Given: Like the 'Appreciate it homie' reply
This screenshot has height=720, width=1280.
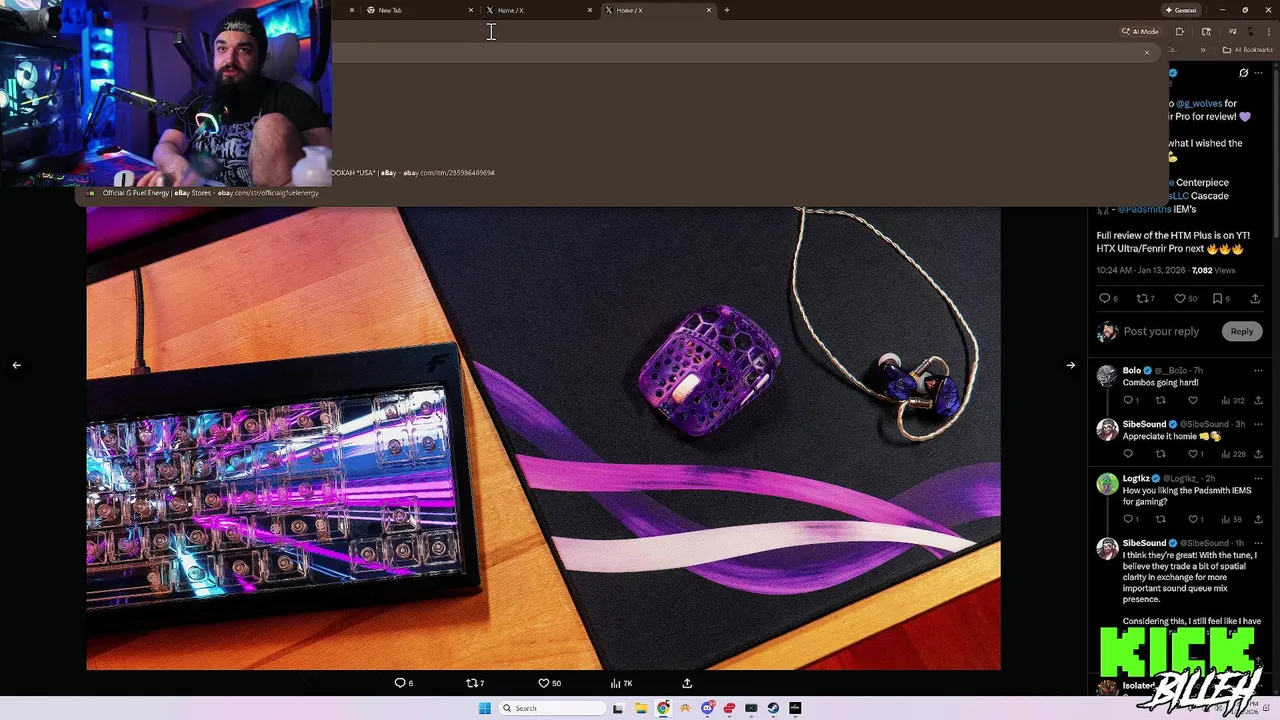Looking at the screenshot, I should (1195, 454).
